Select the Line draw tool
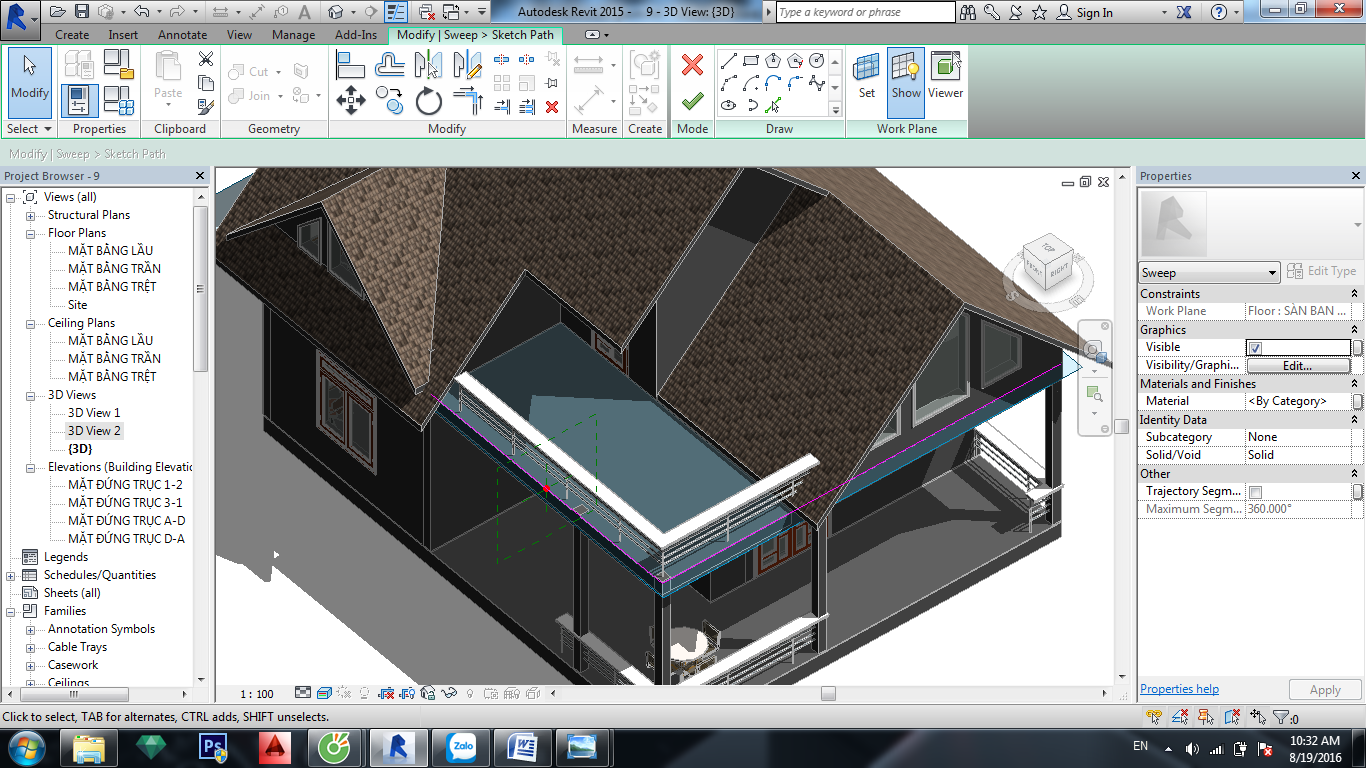 (x=729, y=62)
